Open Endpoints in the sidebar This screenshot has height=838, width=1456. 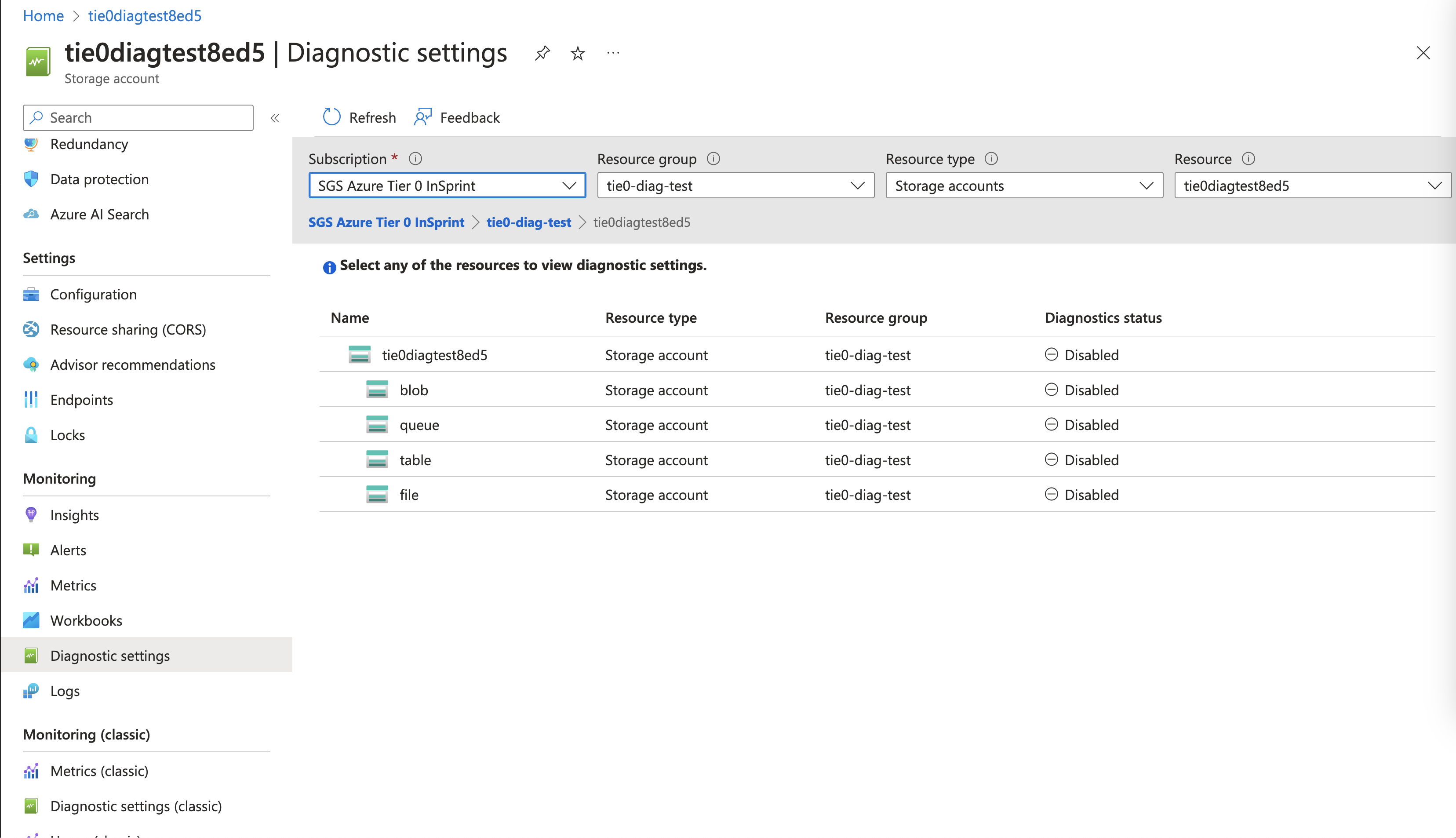coord(82,399)
